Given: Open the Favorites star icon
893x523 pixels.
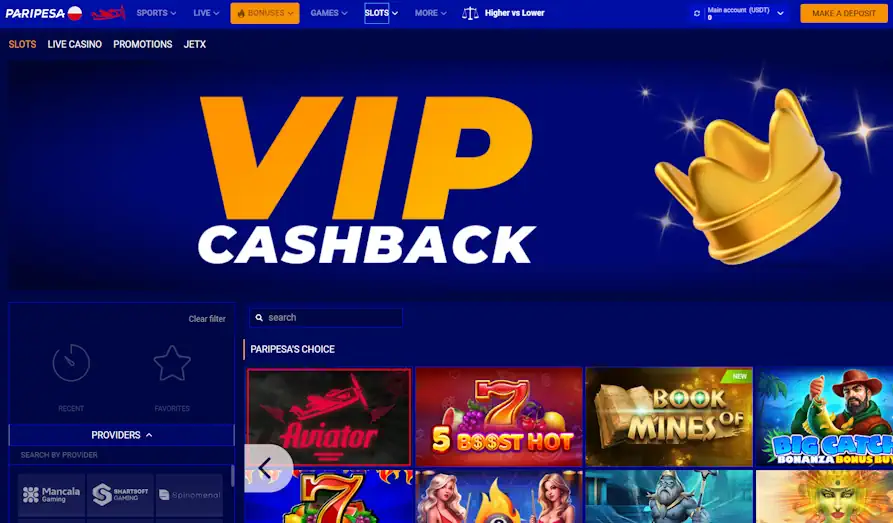Looking at the screenshot, I should point(172,363).
